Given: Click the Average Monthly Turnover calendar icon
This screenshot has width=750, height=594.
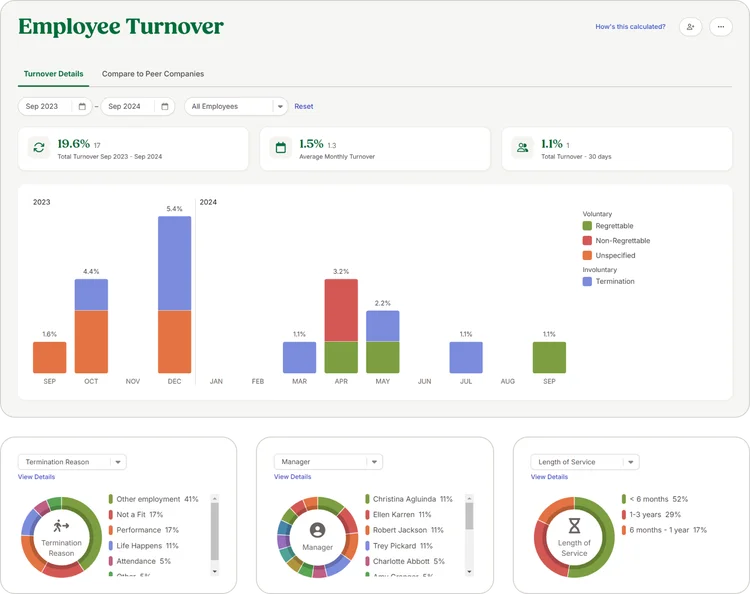Looking at the screenshot, I should [x=281, y=148].
